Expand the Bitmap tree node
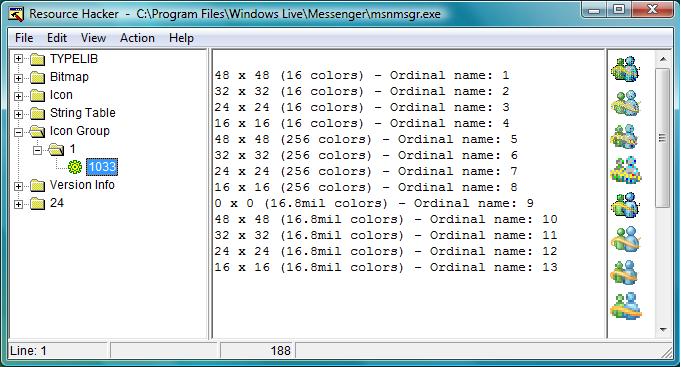 18,78
